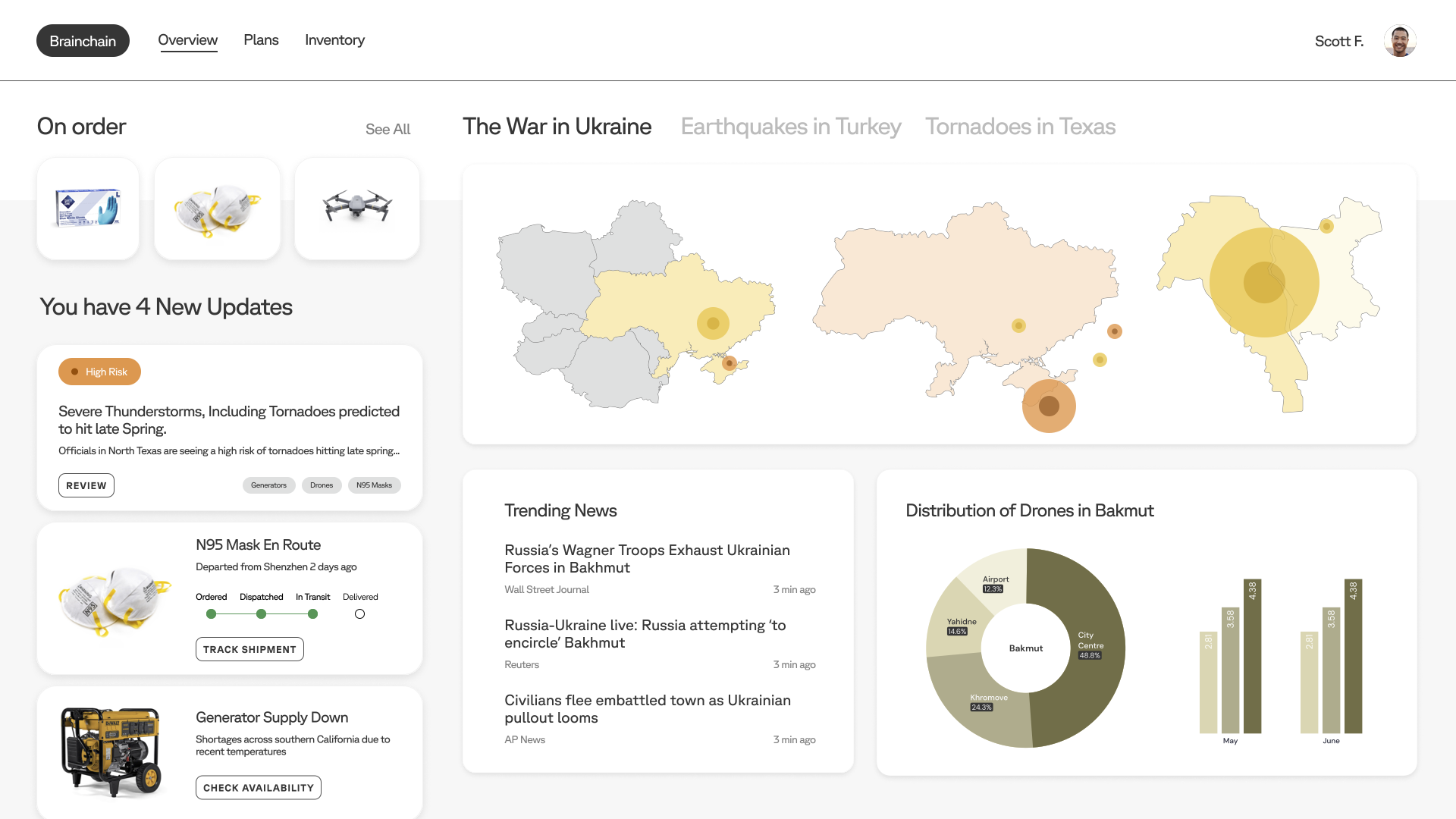Switch to Earthquakes in Turkey tab
The width and height of the screenshot is (1456, 819).
tap(790, 127)
